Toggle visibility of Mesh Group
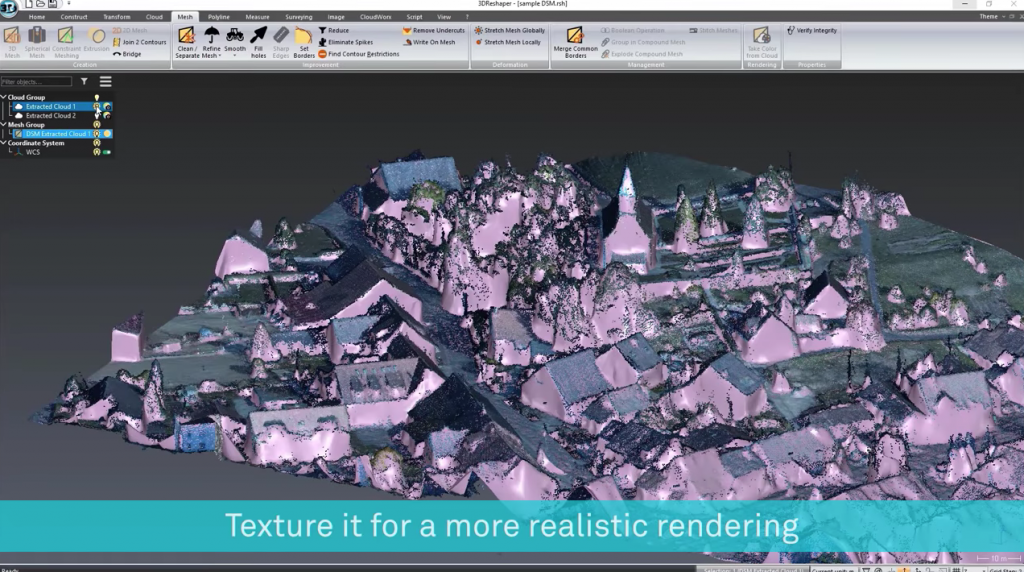The image size is (1024, 572). click(x=97, y=125)
